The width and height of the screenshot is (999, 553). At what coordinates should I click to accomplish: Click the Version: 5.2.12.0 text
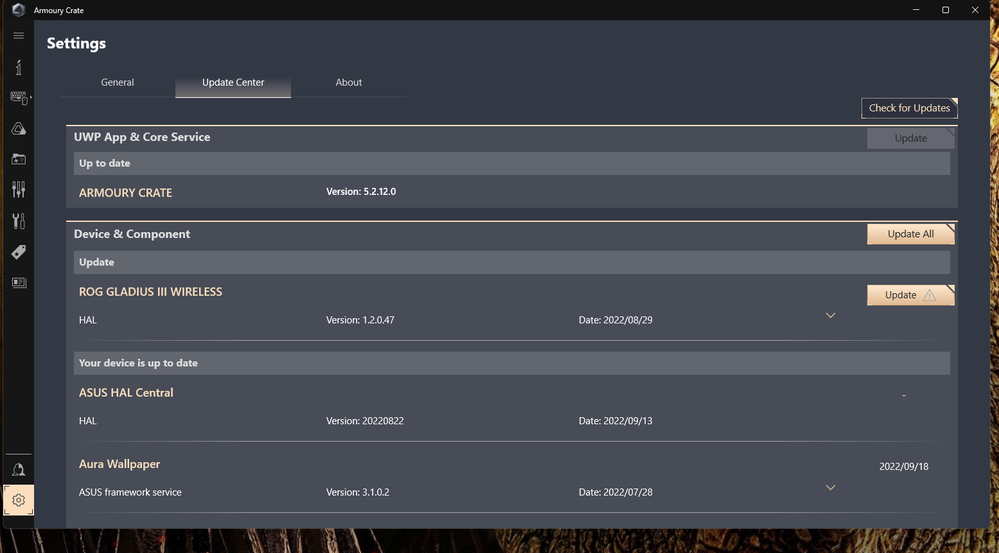[x=361, y=191]
